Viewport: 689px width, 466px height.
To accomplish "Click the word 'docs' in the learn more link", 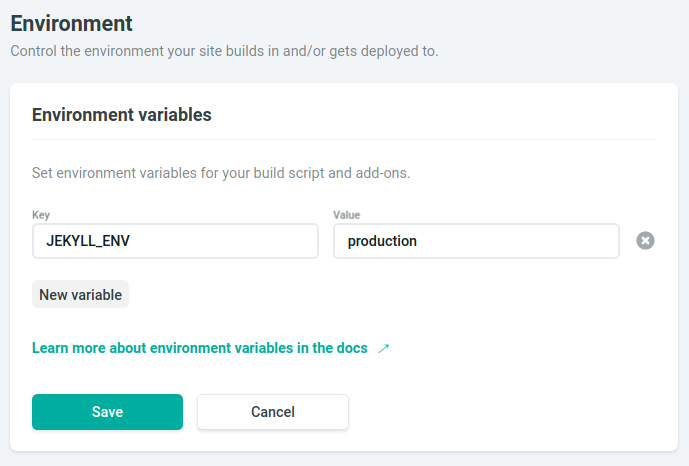I will pyautogui.click(x=351, y=349).
